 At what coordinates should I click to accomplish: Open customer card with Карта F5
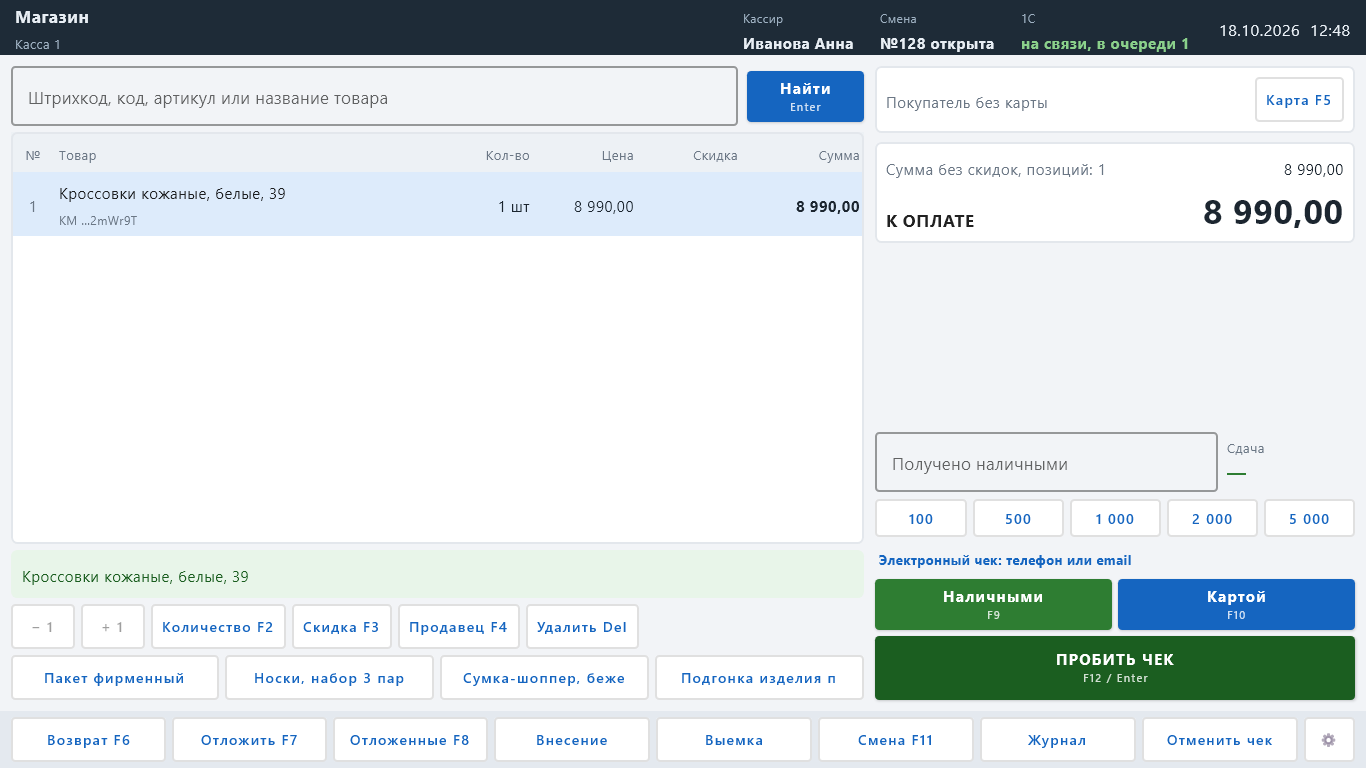tap(1299, 100)
